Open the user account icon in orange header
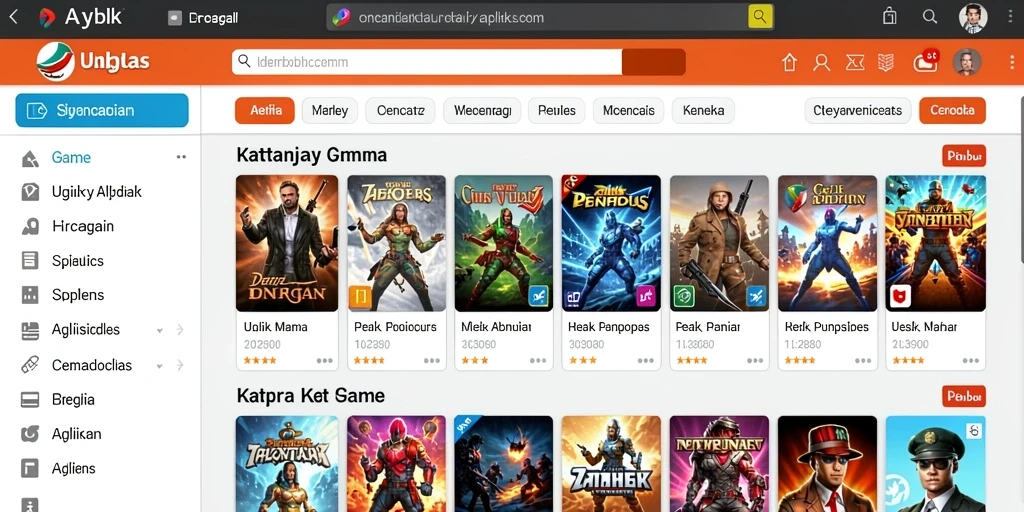This screenshot has width=1024, height=512. pyautogui.click(x=822, y=63)
